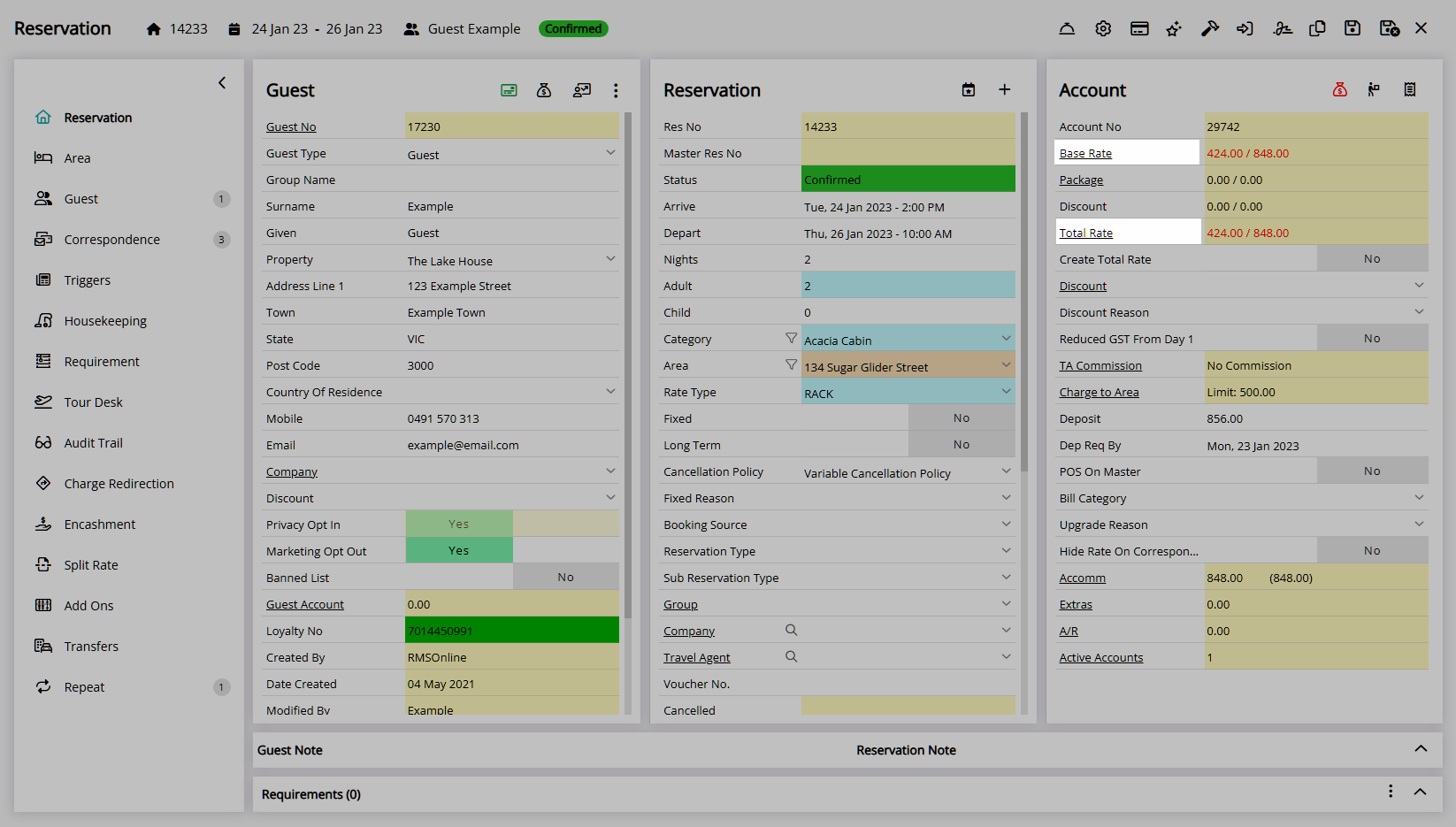The width and height of the screenshot is (1456, 827).
Task: Click the Adult count field
Action: pos(908,285)
